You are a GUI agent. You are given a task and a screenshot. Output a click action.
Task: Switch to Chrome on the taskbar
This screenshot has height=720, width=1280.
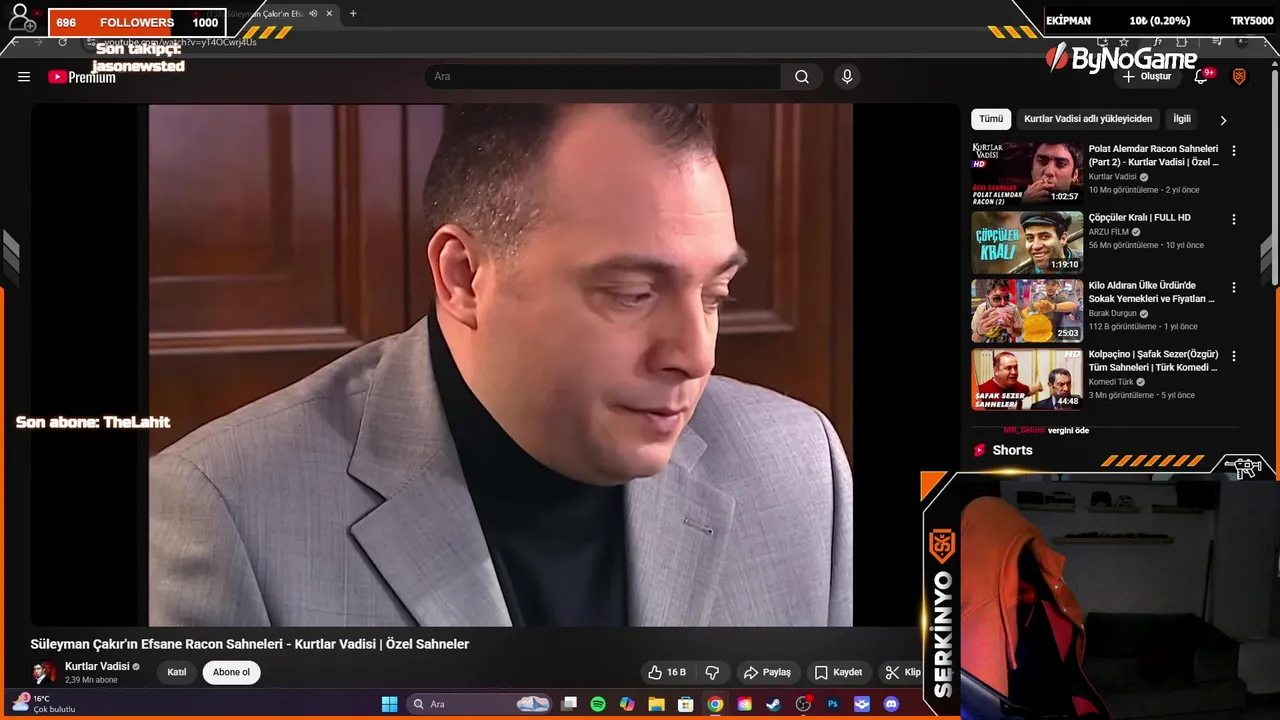[715, 704]
